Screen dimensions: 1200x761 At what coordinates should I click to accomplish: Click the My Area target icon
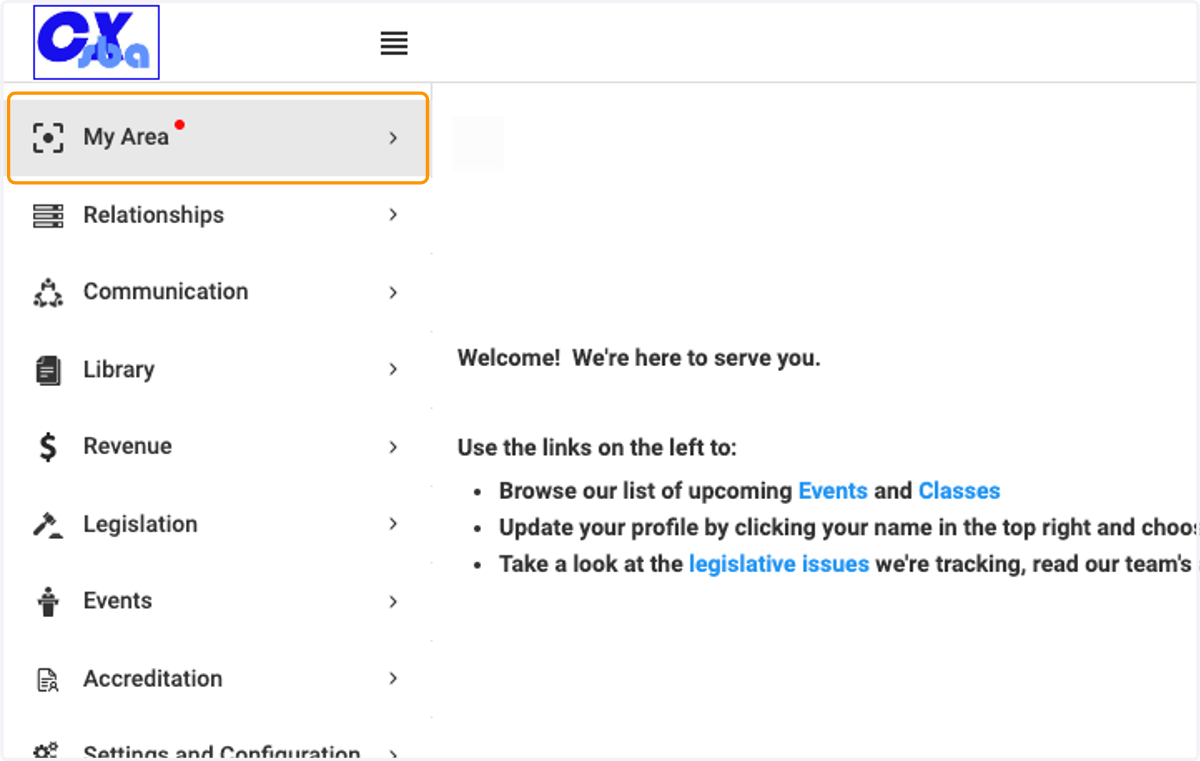[x=48, y=138]
